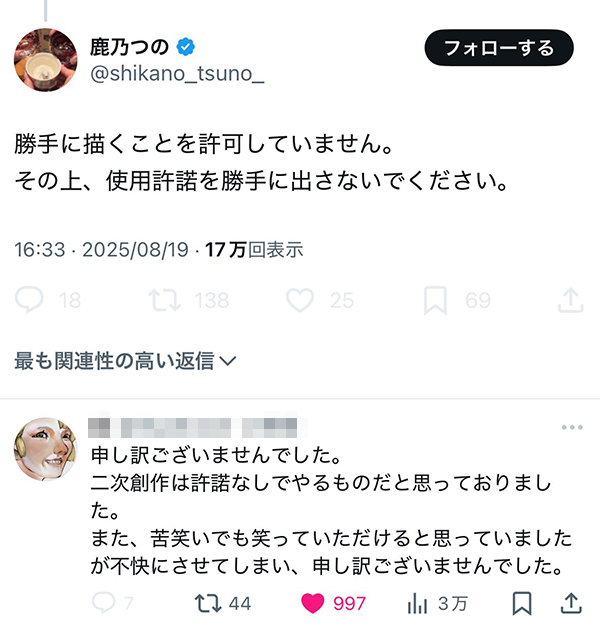Bookmark the apology reply
This screenshot has height=635, width=600.
pos(520,603)
